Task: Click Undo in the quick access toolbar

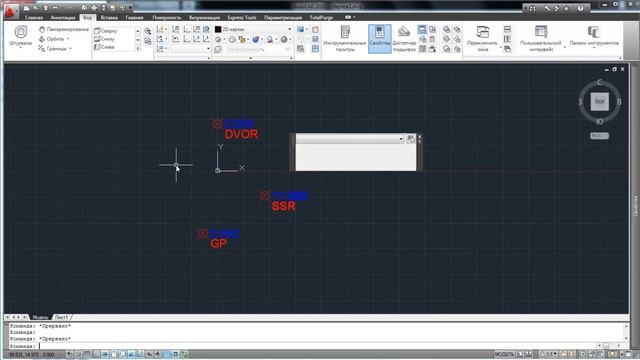Action: tap(55, 8)
